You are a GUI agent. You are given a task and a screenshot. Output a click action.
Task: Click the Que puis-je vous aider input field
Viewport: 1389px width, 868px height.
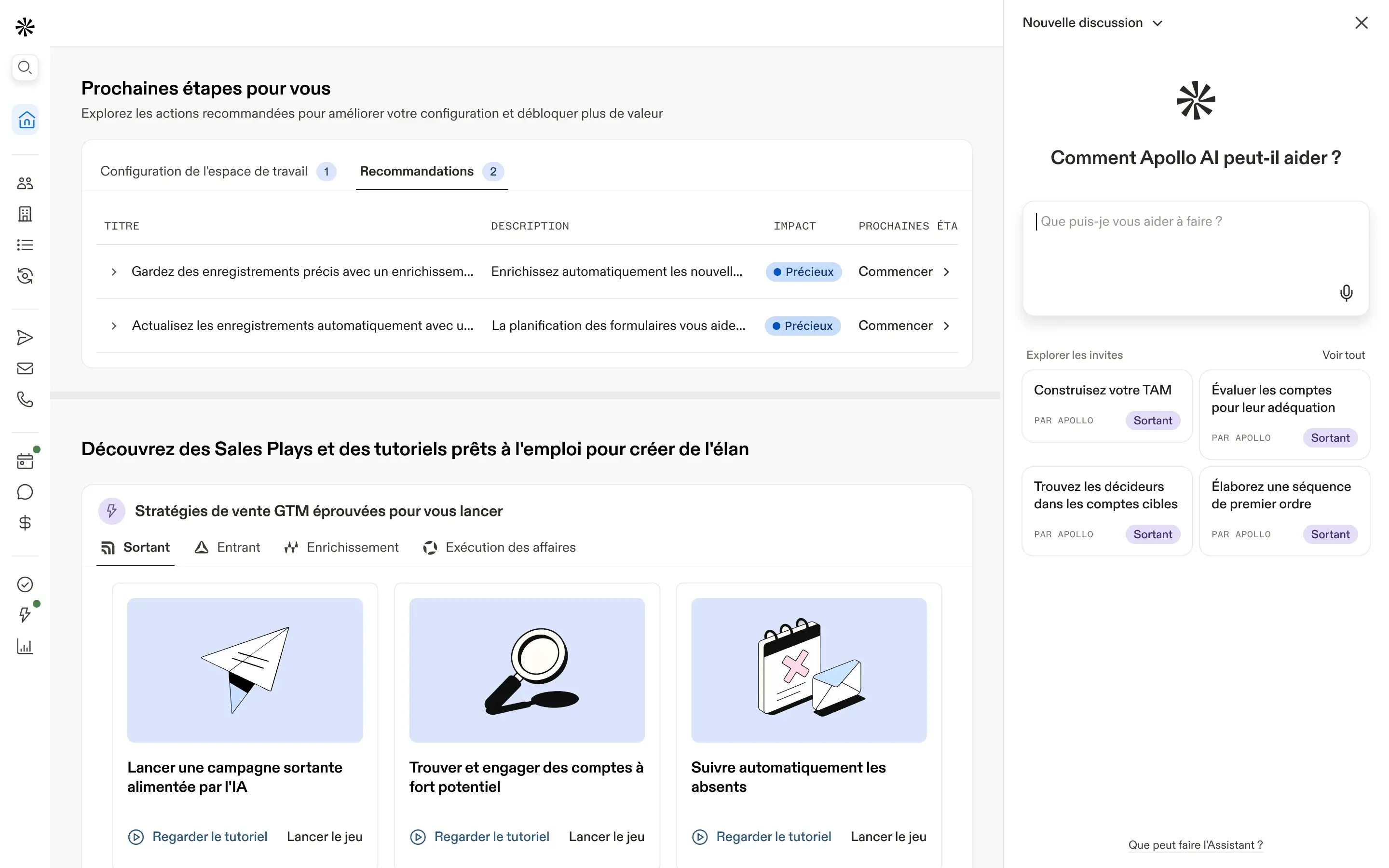point(1196,258)
